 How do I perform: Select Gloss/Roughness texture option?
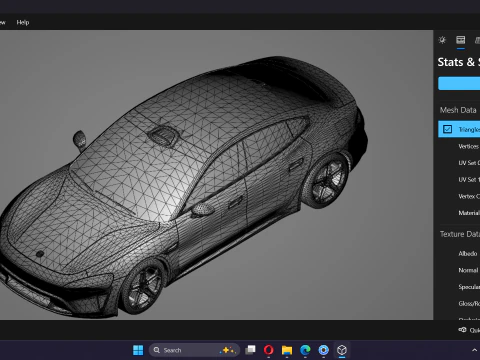click(x=469, y=303)
